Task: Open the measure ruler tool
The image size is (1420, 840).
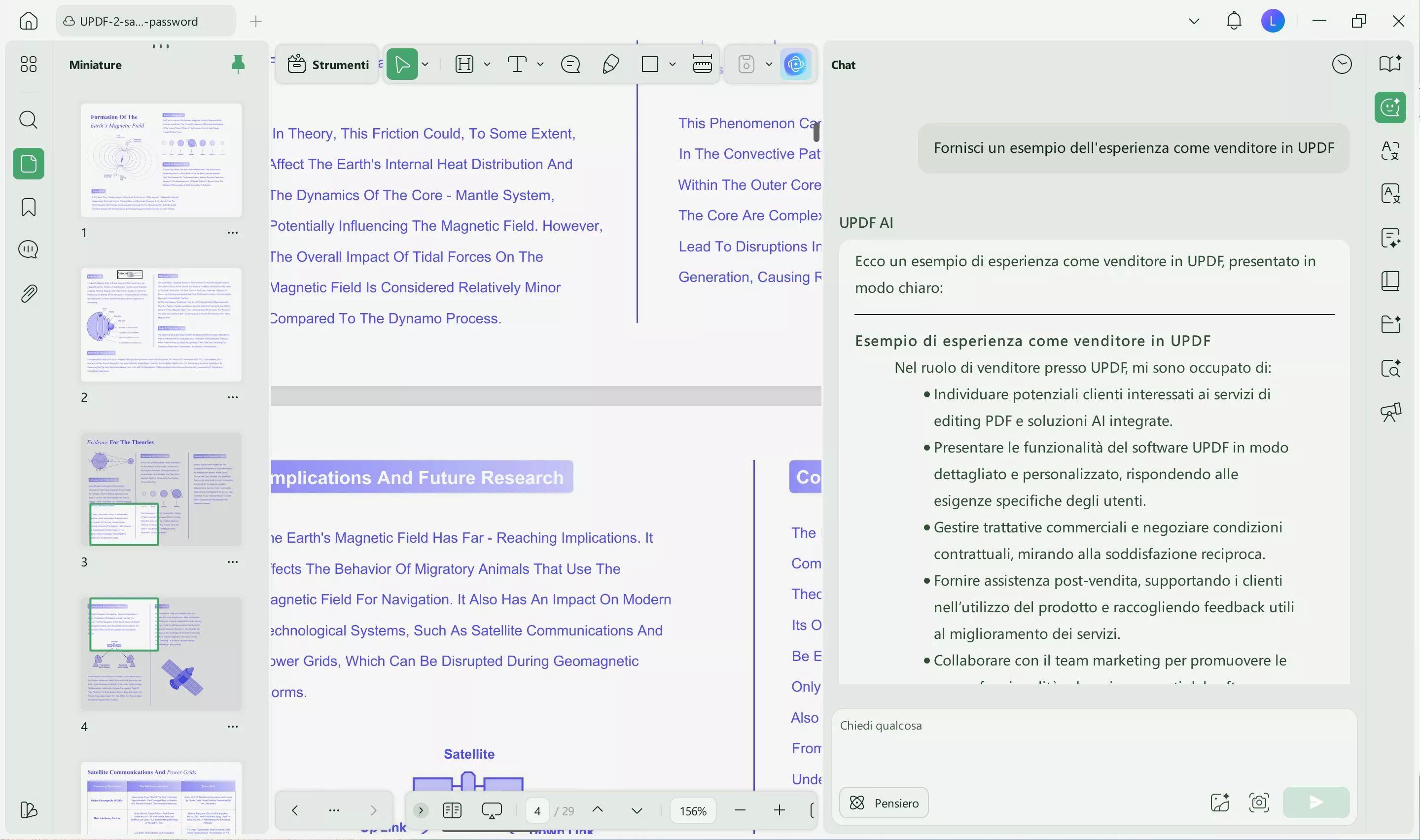Action: tap(702, 65)
